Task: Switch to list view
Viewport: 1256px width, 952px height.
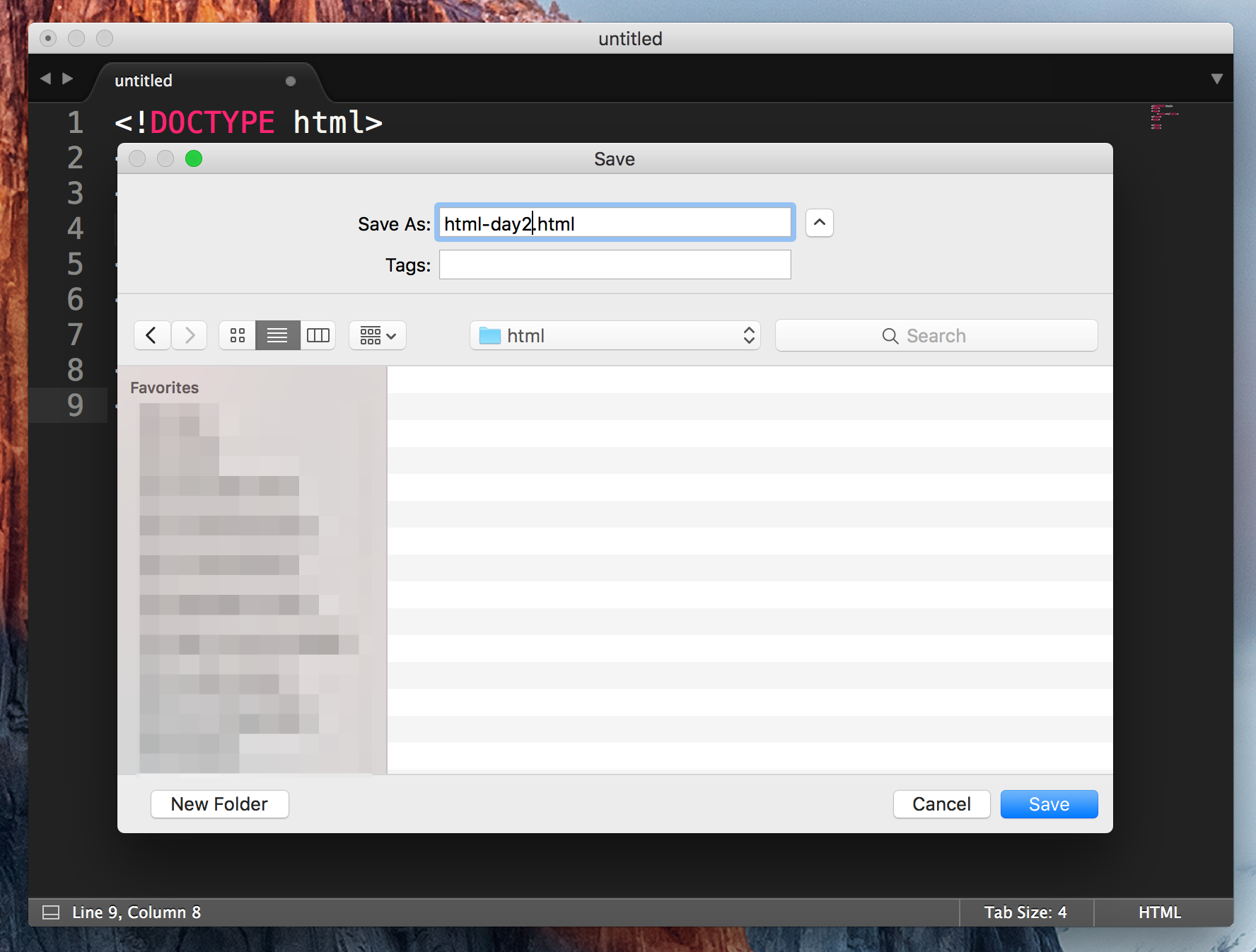Action: pyautogui.click(x=277, y=335)
